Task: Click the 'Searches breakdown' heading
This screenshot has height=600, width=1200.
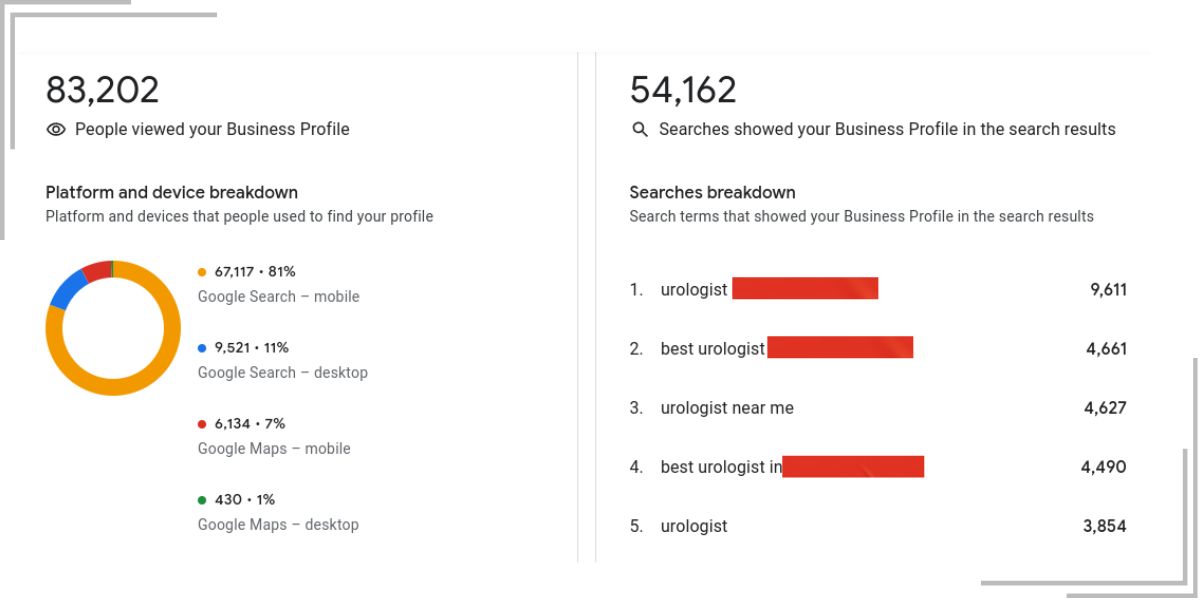Action: (712, 192)
